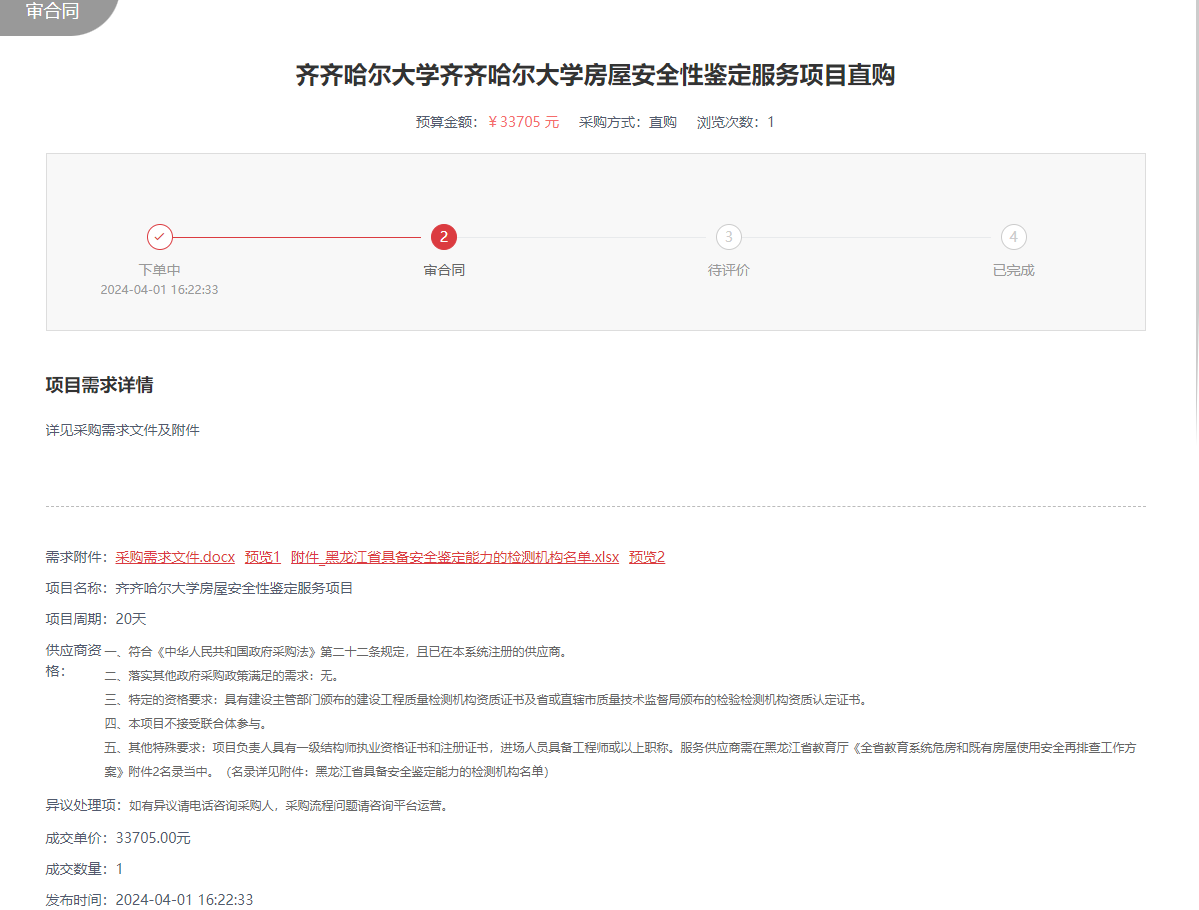
Task: Open the 预览2 preview link
Action: [647, 557]
